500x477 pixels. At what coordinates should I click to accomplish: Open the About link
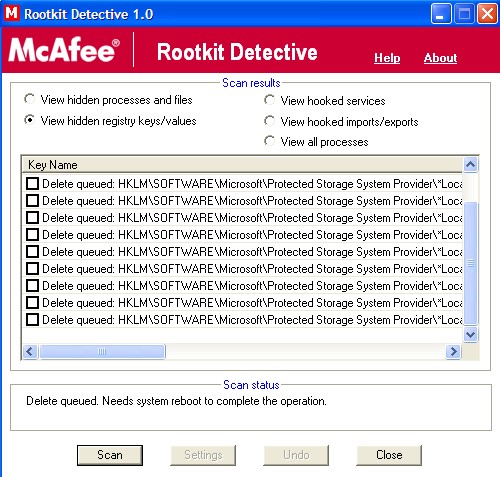[440, 58]
